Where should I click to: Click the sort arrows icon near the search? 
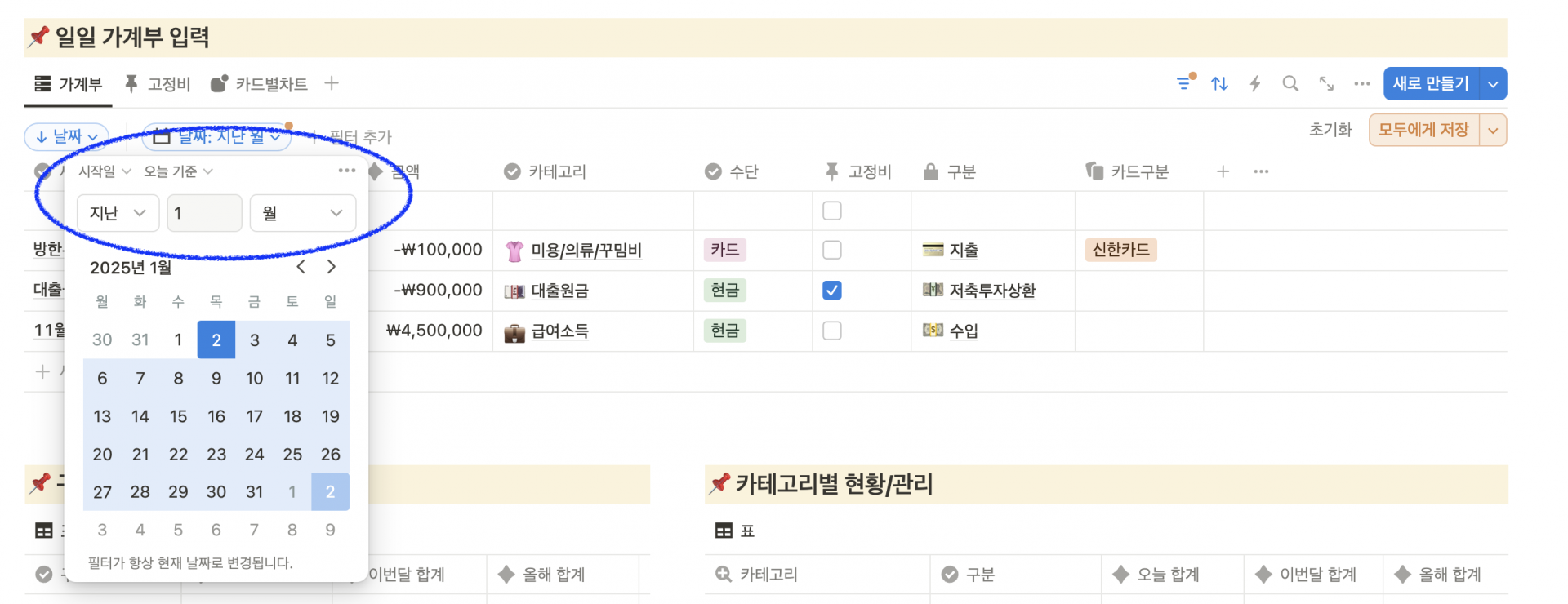(x=1220, y=83)
